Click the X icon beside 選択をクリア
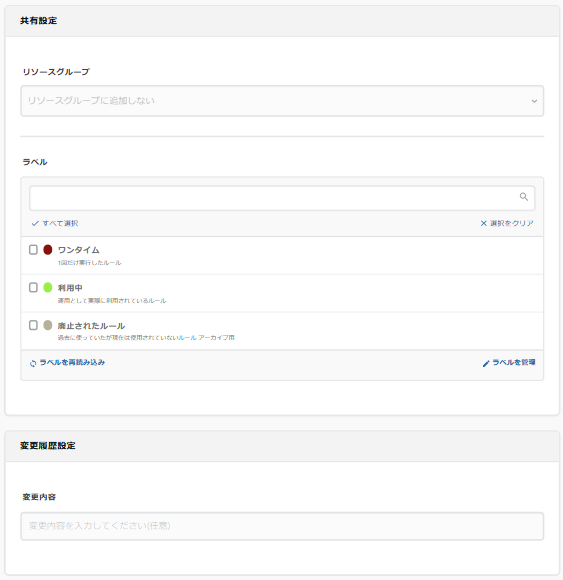563x580 pixels. tap(483, 223)
